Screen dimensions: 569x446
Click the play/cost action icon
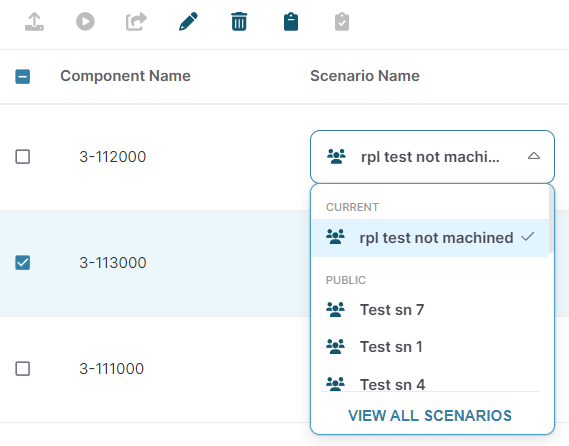85,21
